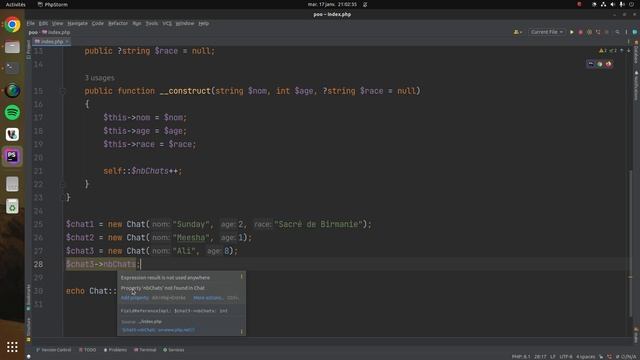640x360 pixels.
Task: Click the yellow warnings indicator in editor
Action: click(x=603, y=51)
